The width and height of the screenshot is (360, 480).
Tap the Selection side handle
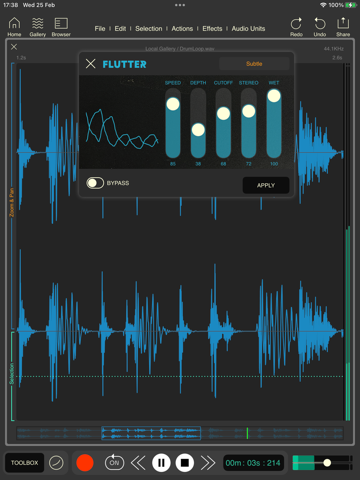pos(12,374)
